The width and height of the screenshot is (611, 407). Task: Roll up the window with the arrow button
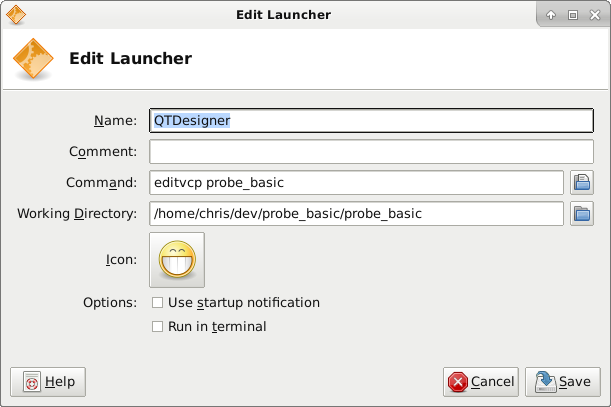[x=551, y=15]
